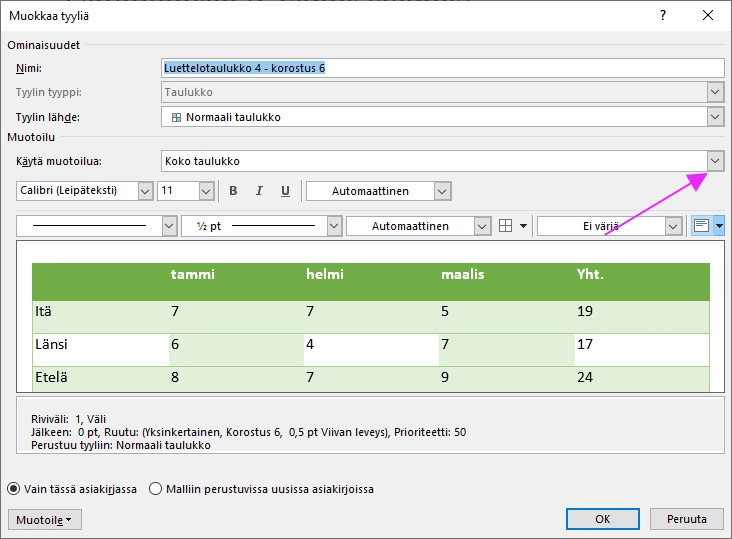Viewport: 732px width, 539px height.
Task: Toggle Underline formatting button
Action: tap(285, 191)
